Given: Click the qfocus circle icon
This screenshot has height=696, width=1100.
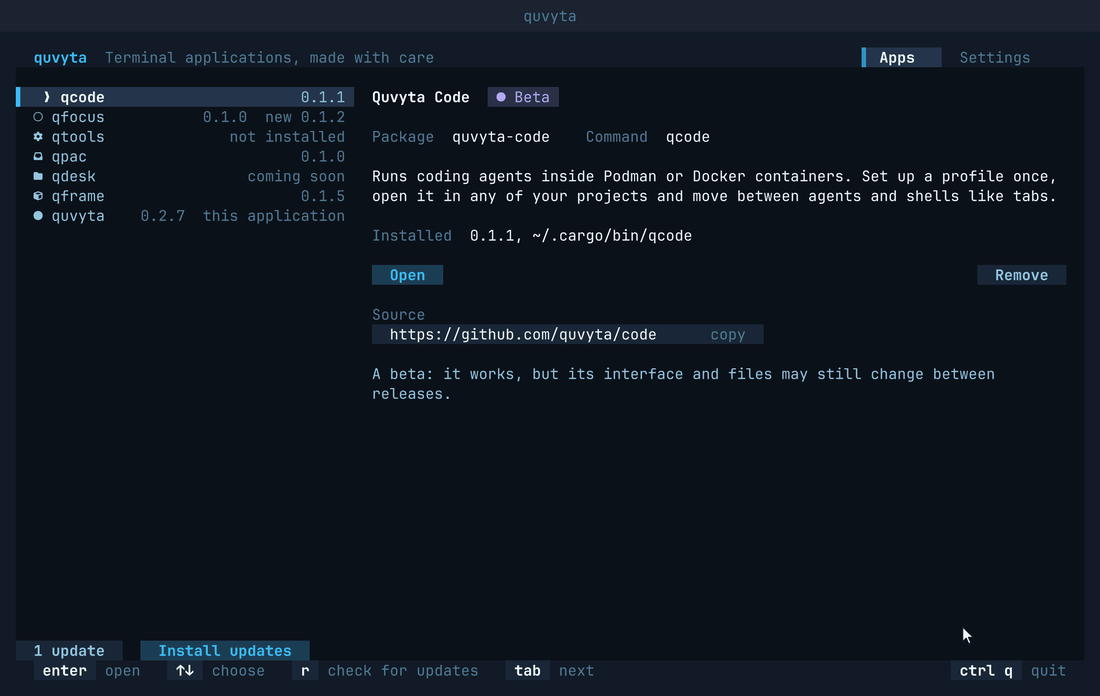Looking at the screenshot, I should tap(38, 117).
